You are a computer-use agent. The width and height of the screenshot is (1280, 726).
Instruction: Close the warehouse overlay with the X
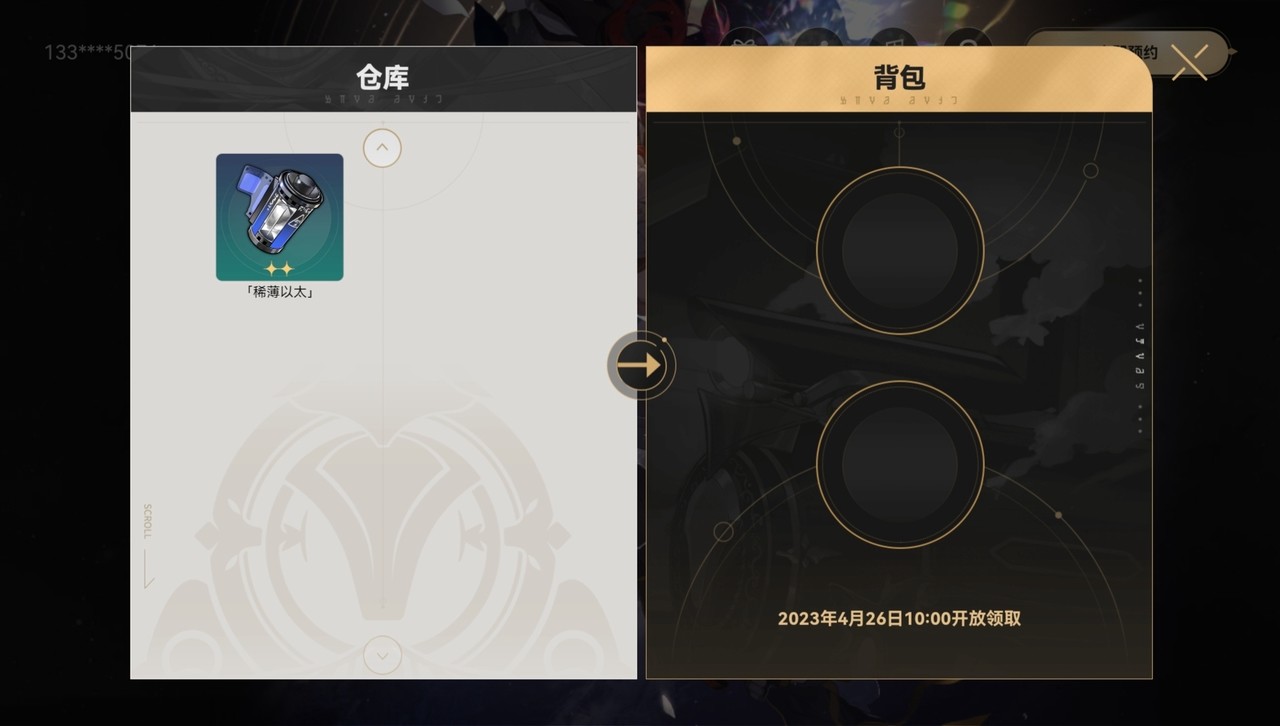tap(1190, 62)
